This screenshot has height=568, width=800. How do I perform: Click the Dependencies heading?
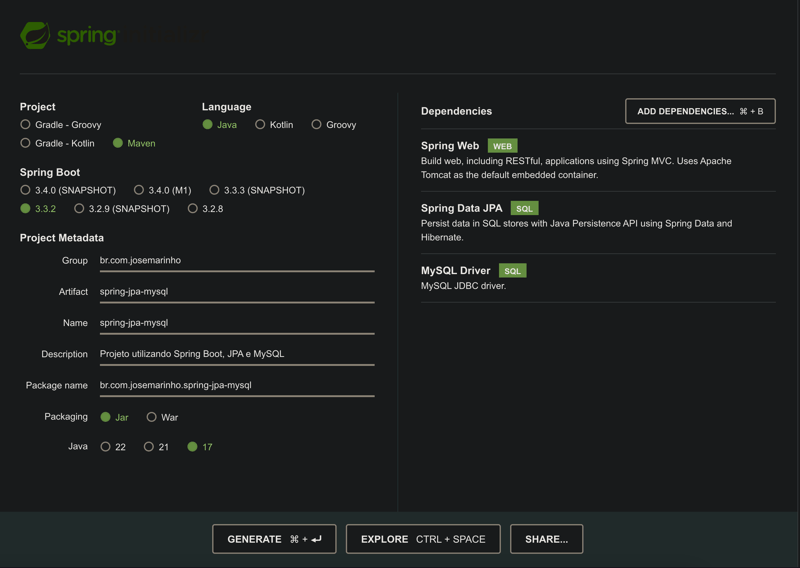tap(456, 111)
